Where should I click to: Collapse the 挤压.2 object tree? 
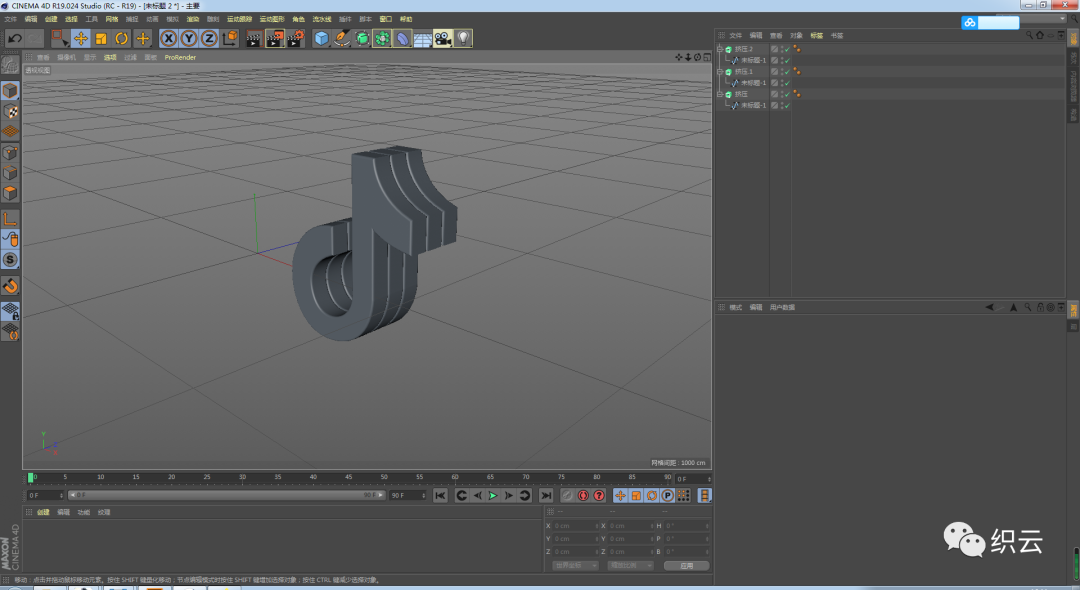(x=720, y=49)
